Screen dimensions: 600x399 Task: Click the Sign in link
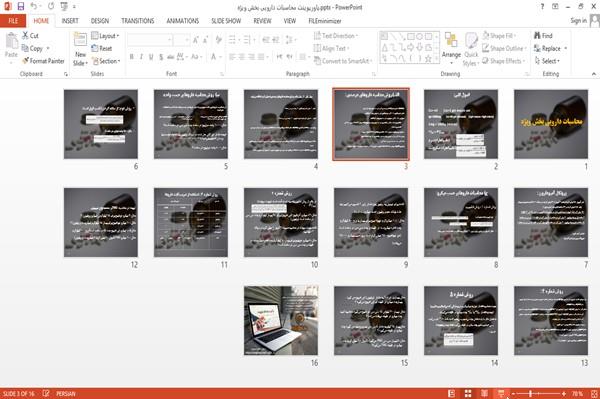point(578,21)
